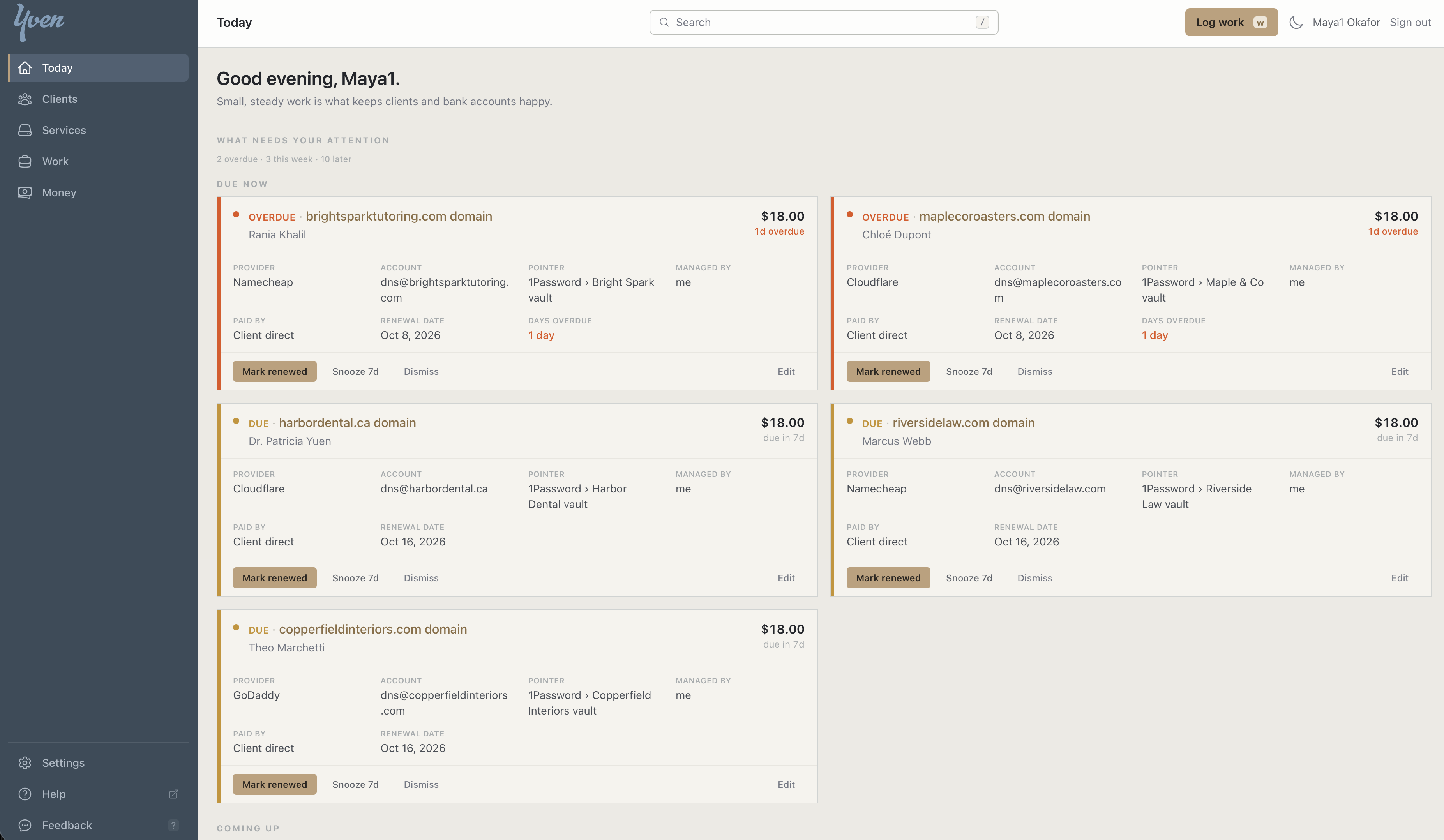Image resolution: width=1444 pixels, height=840 pixels.
Task: Dismiss the harbordental.ca domain reminder
Action: 420,578
